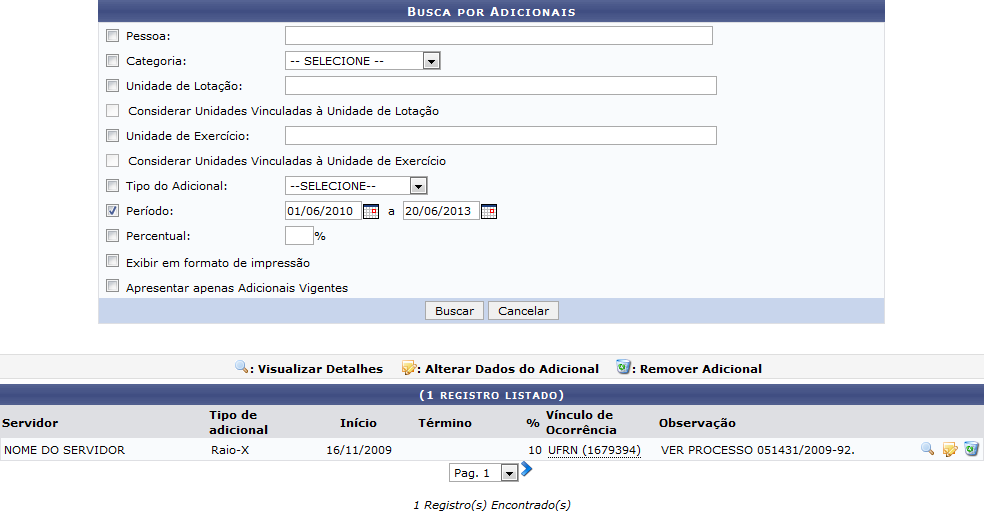Image resolution: width=984 pixels, height=511 pixels.
Task: Open the UFRN (1679394) vínculo link
Action: click(x=593, y=450)
